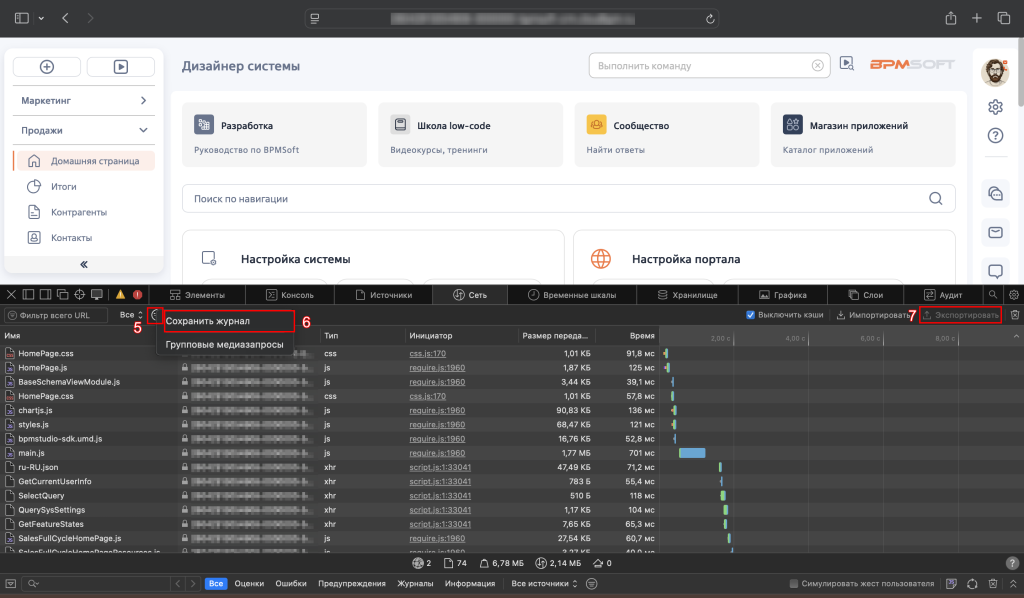Switch to the Элементы tab
The height and width of the screenshot is (598, 1024).
click(x=197, y=295)
